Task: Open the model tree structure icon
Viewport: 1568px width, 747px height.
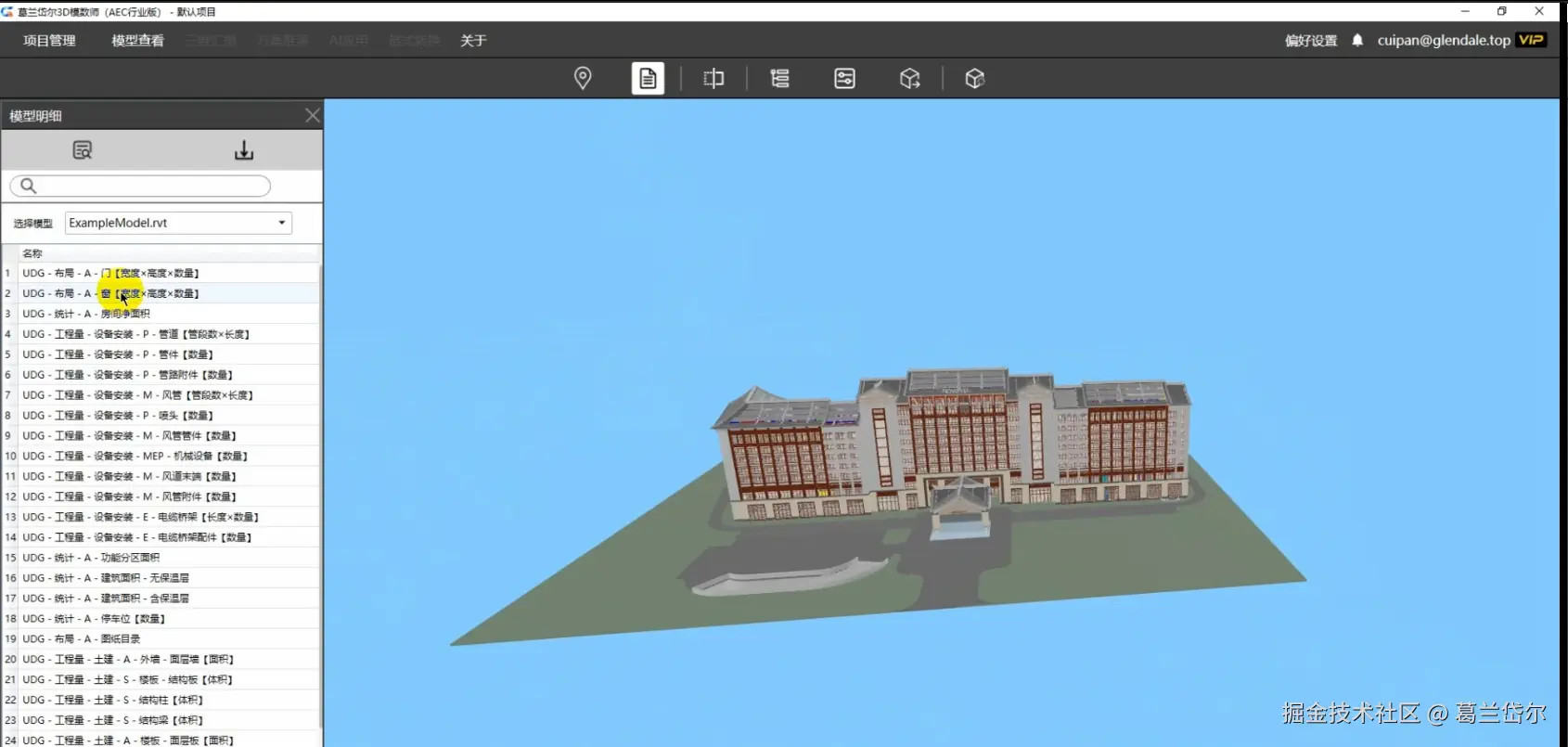Action: coord(779,79)
